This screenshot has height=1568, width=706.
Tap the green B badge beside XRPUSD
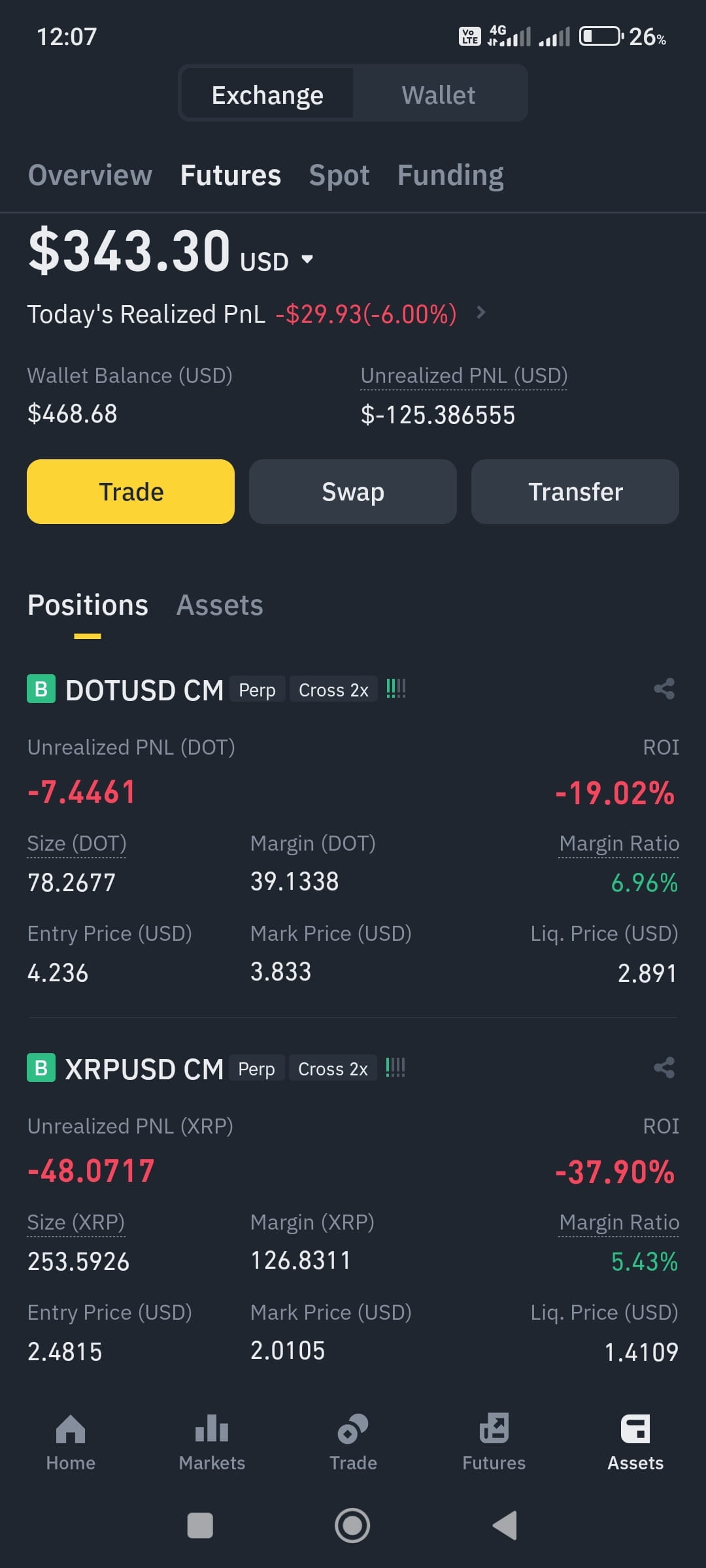tap(41, 1068)
